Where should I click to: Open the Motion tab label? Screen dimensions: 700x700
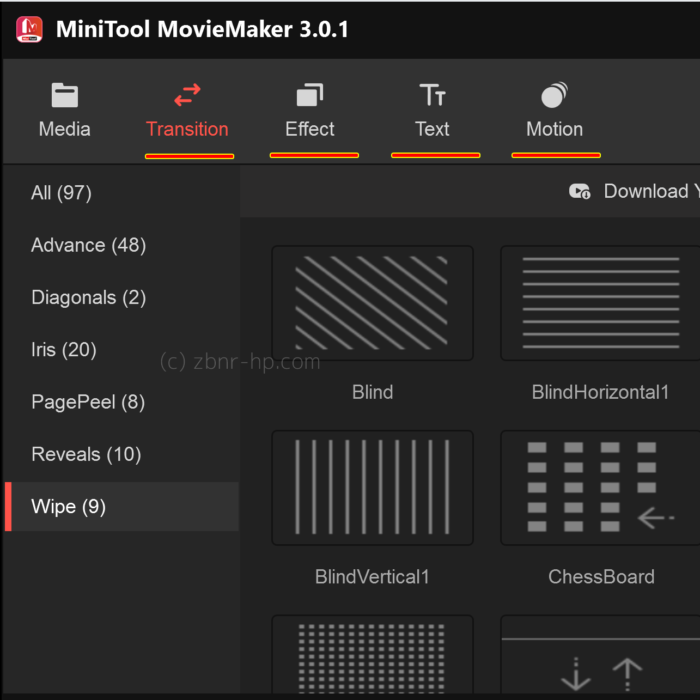[x=554, y=129]
